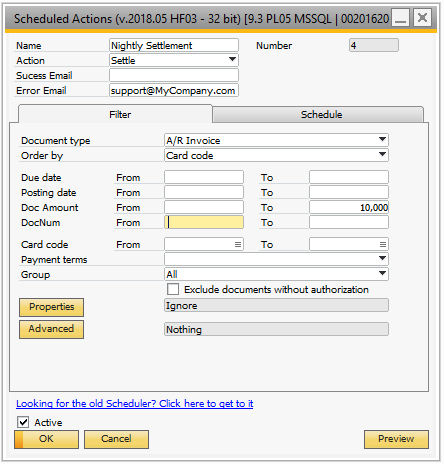Focus the Due date From field
Image resolution: width=444 pixels, height=464 pixels.
point(204,177)
